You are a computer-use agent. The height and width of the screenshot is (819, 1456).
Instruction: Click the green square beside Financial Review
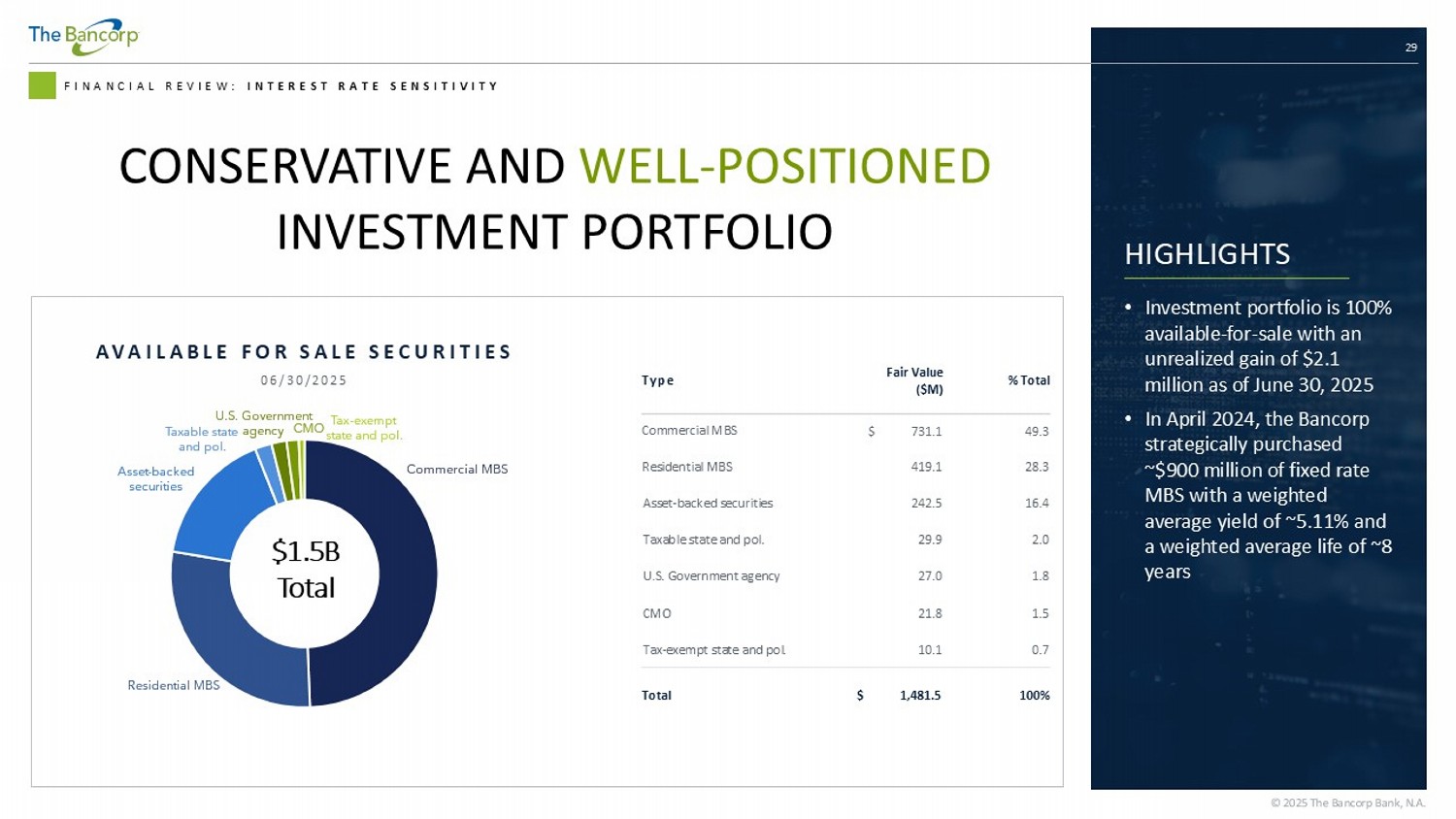(42, 85)
